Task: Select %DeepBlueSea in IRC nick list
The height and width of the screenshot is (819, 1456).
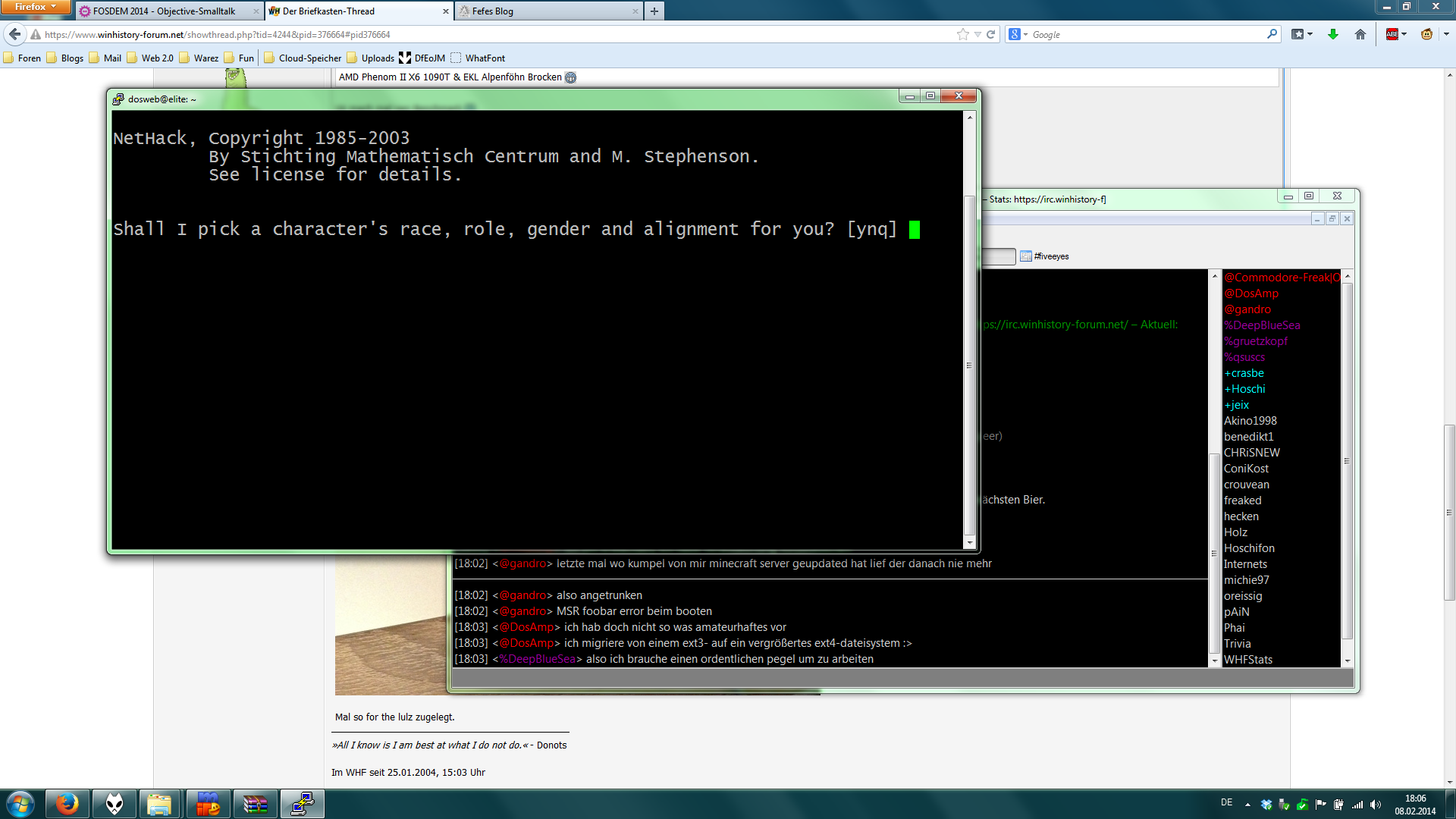Action: click(x=1262, y=325)
